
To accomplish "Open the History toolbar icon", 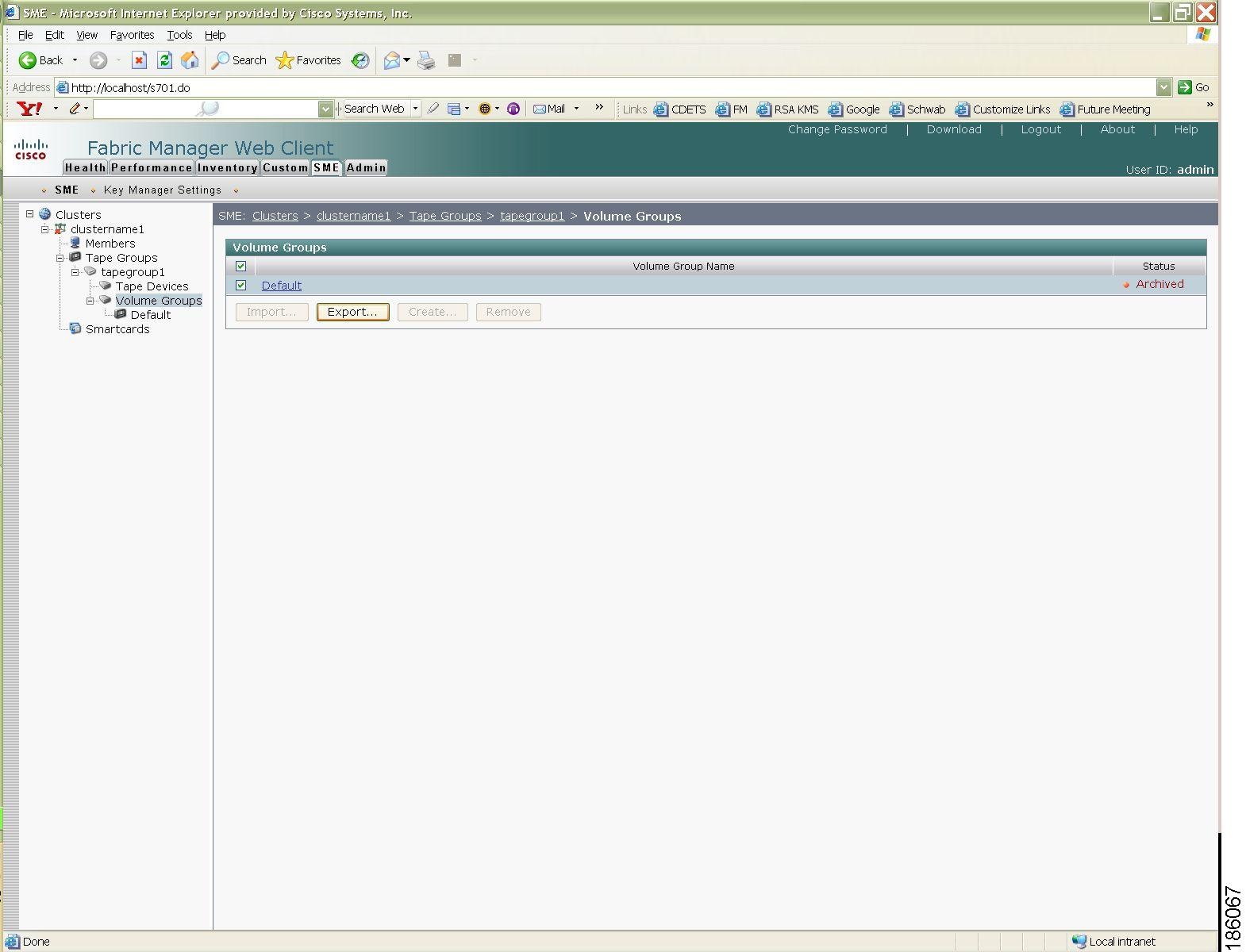I will 360,60.
